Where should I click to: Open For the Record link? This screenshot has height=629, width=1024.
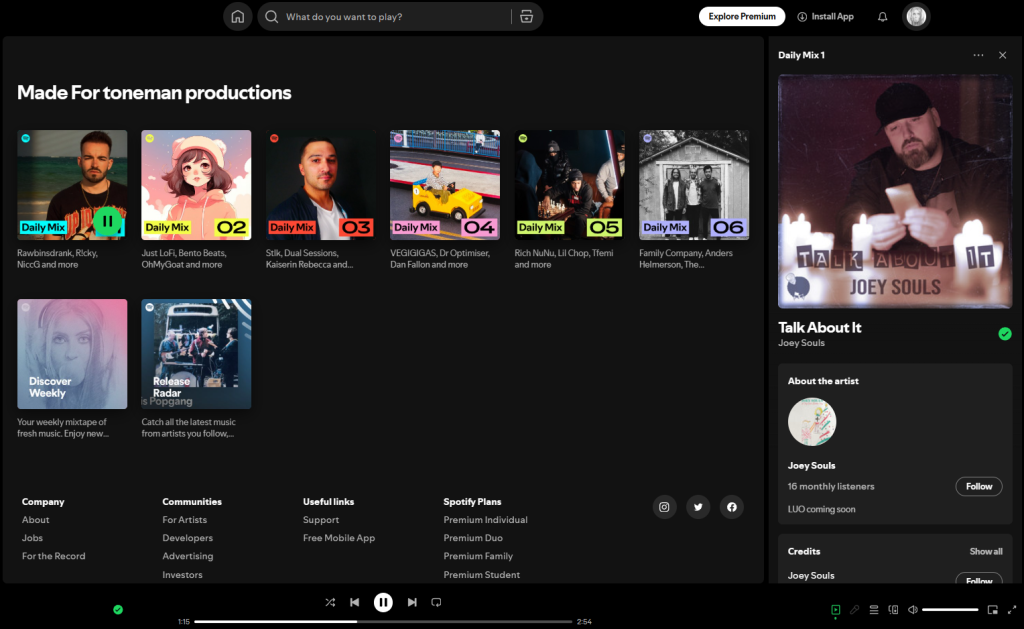point(54,556)
